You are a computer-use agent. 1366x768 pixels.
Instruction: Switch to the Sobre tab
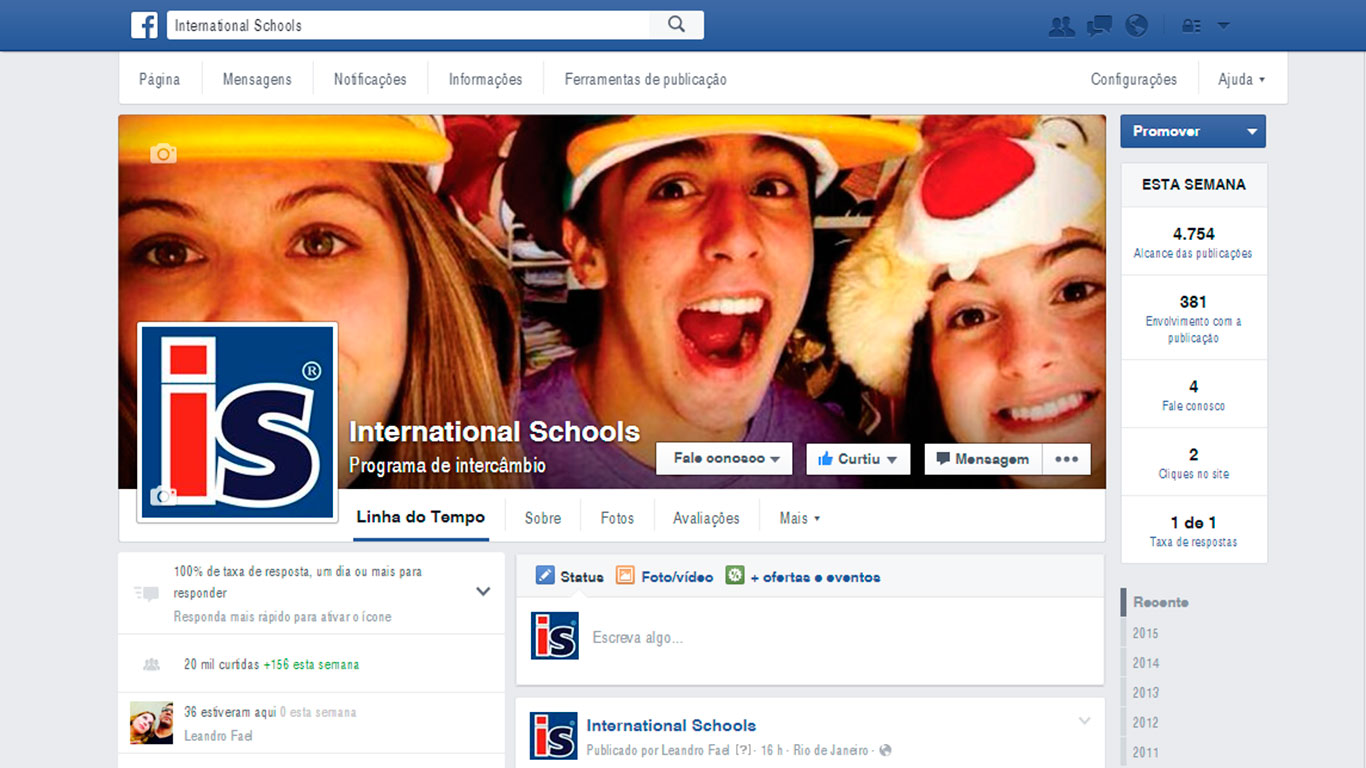tap(543, 518)
